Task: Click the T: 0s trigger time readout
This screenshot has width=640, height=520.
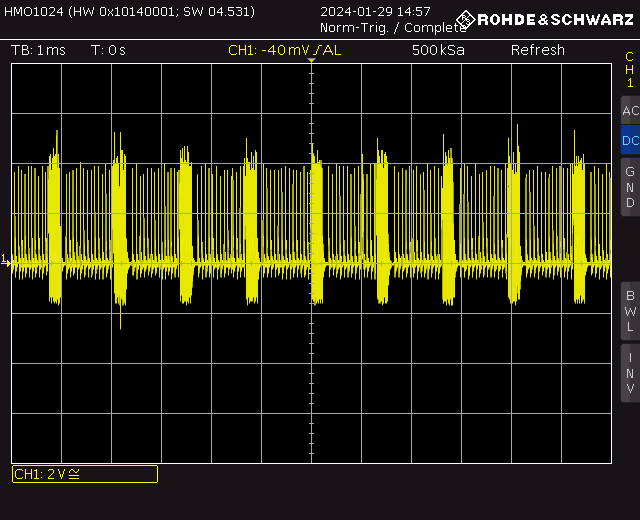Action: tap(108, 50)
